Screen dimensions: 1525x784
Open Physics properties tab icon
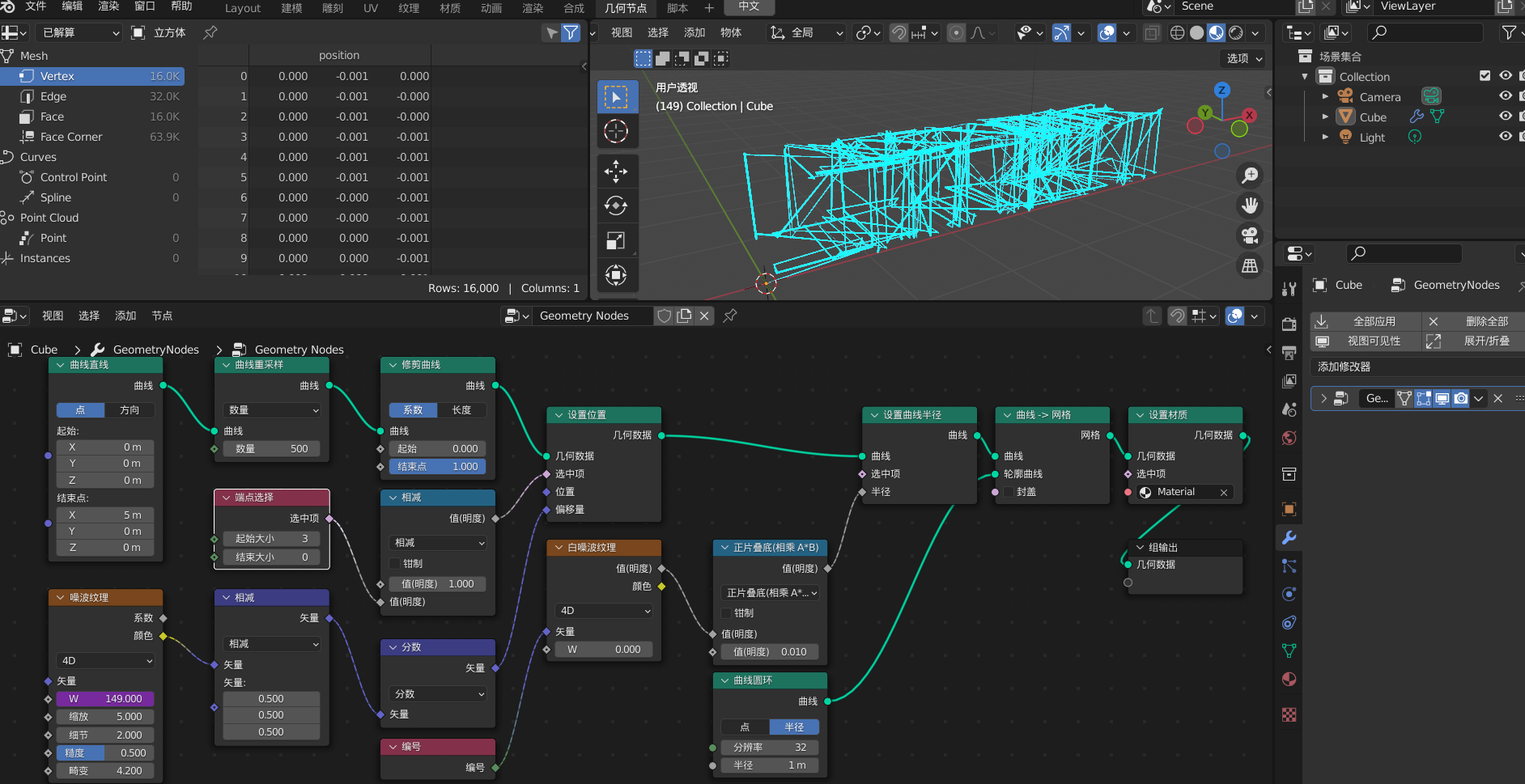(x=1289, y=594)
